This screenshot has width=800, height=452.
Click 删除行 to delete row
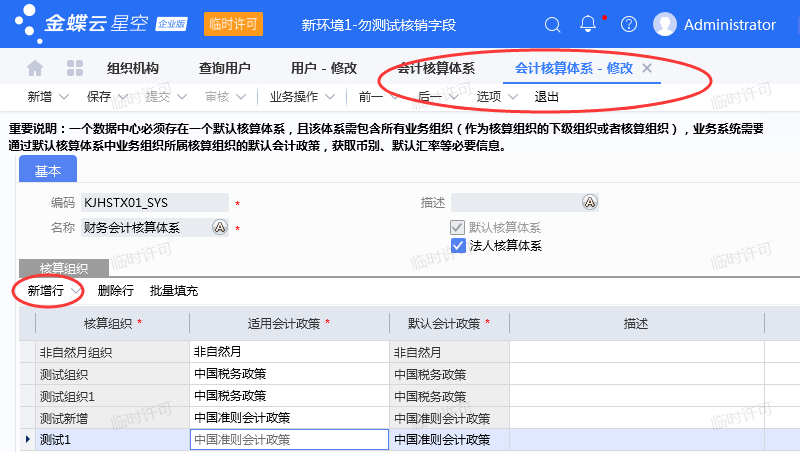116,291
